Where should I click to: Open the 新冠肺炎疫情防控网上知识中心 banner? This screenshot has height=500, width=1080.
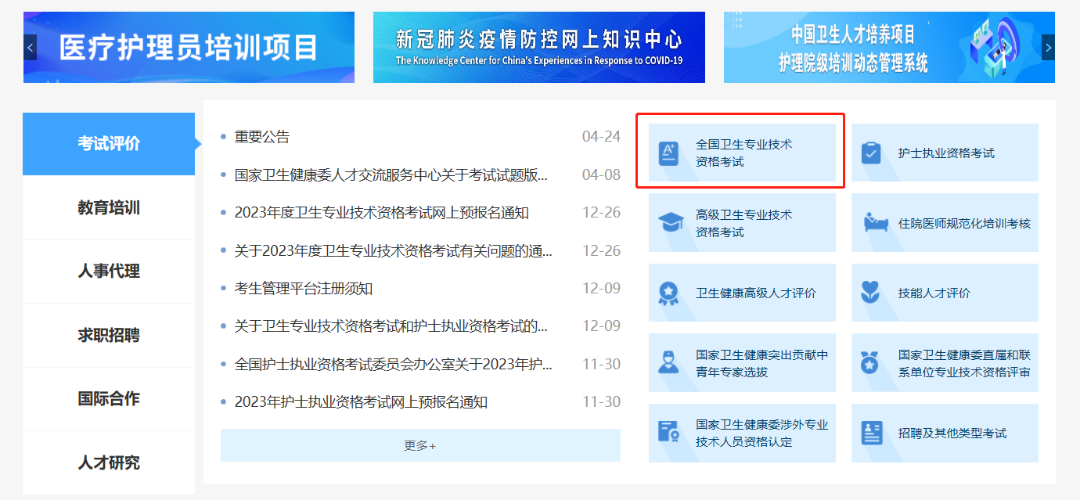pyautogui.click(x=539, y=48)
